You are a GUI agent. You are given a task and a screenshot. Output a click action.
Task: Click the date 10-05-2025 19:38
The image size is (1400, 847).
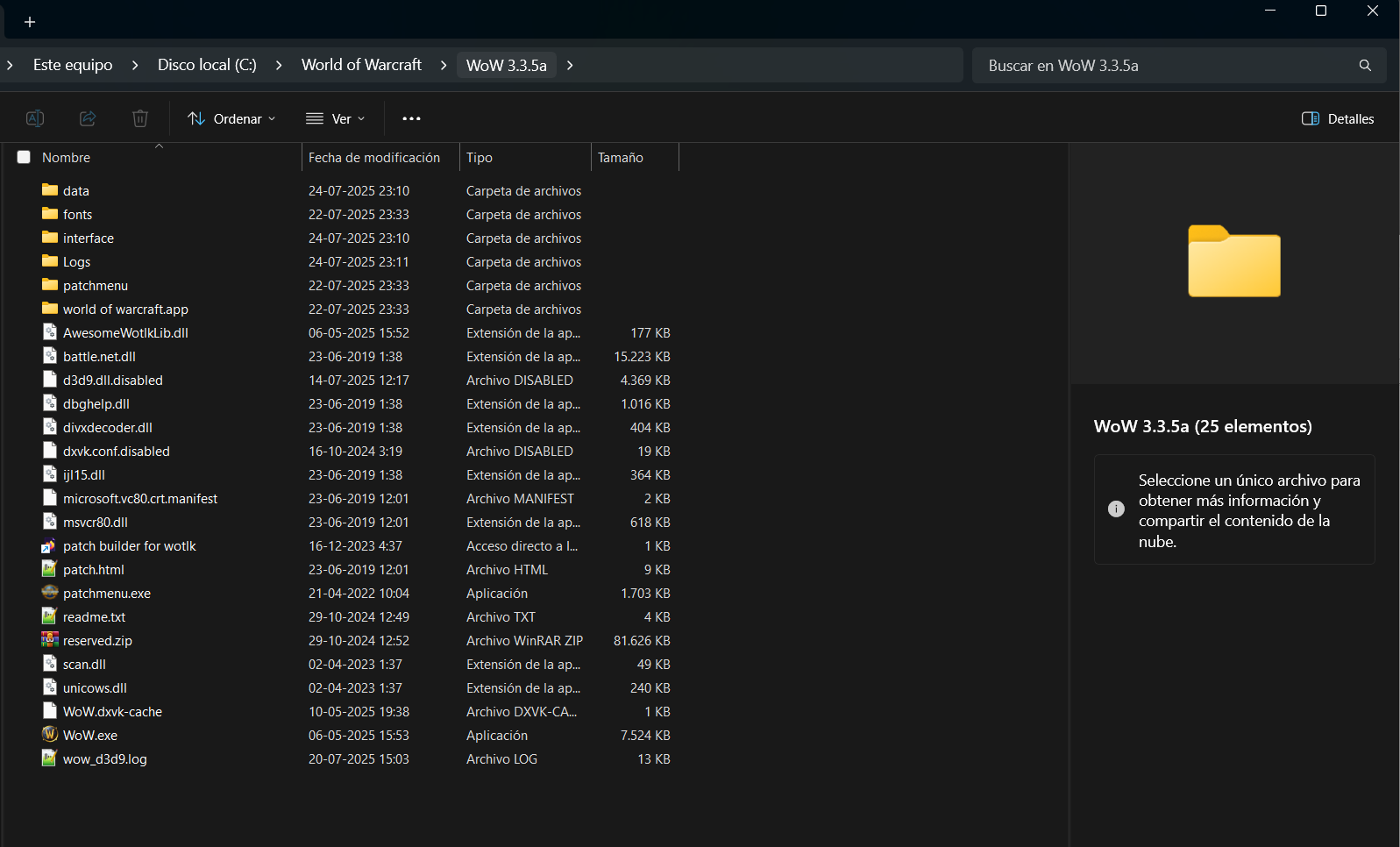pyautogui.click(x=359, y=712)
